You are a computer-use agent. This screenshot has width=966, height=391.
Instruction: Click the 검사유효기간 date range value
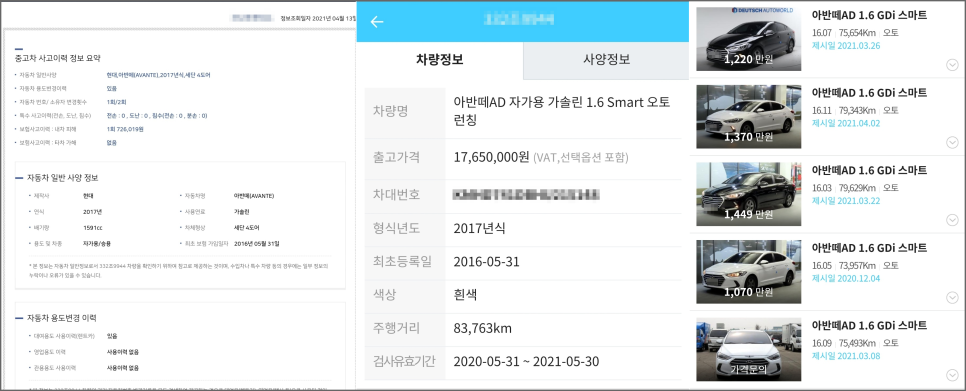526,361
